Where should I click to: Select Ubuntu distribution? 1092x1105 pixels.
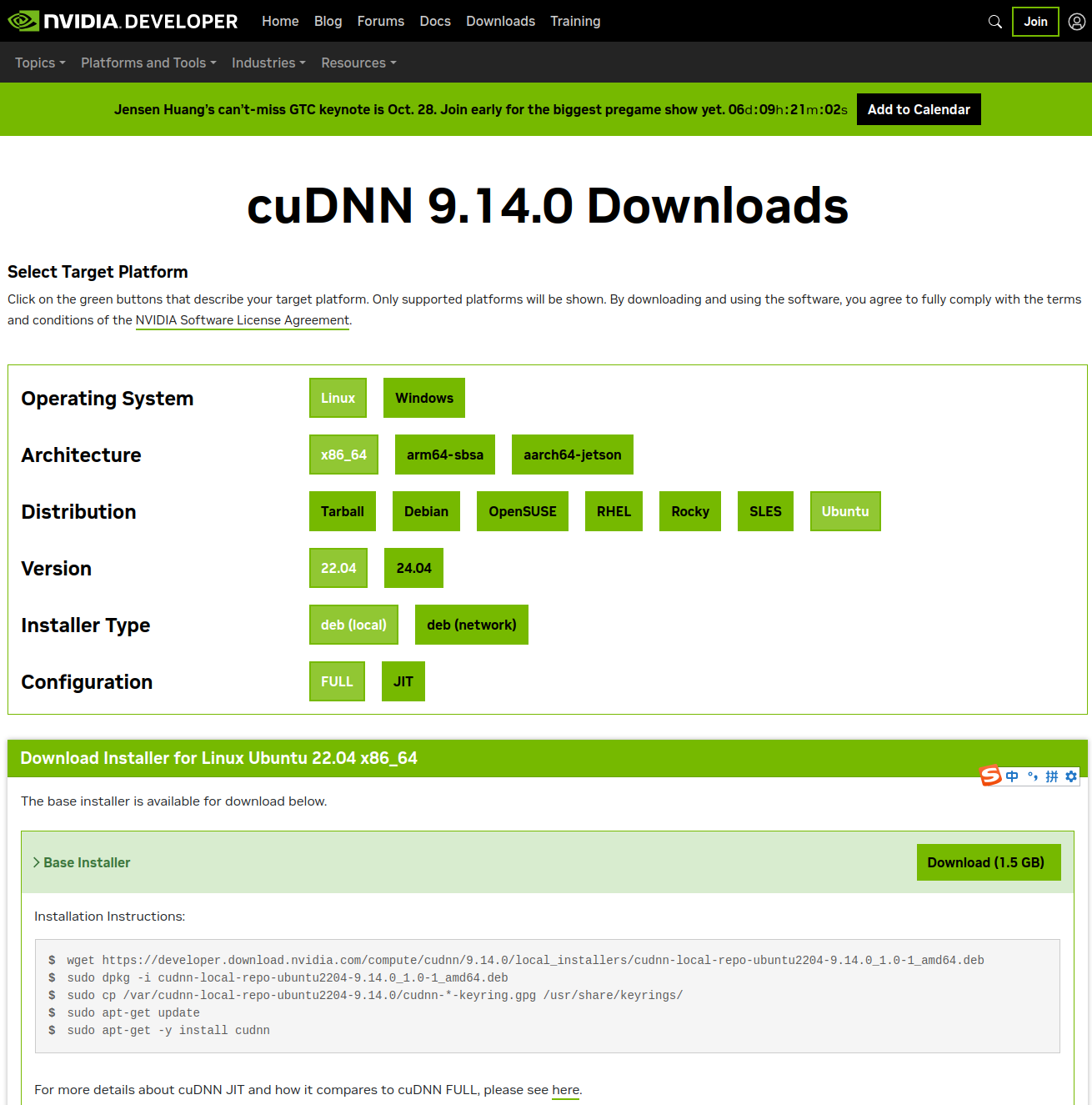(x=845, y=511)
